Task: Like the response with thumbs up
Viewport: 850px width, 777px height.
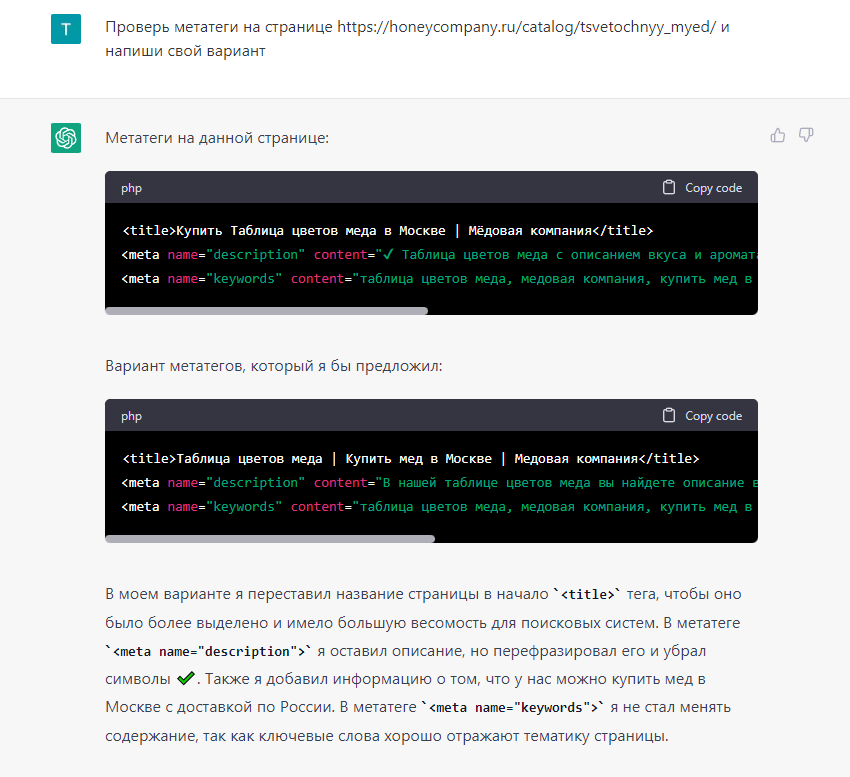Action: pyautogui.click(x=777, y=135)
